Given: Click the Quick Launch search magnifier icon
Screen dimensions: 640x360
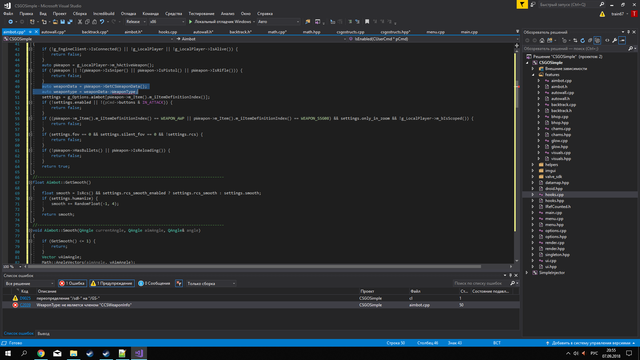Looking at the screenshot, I should (602, 4).
